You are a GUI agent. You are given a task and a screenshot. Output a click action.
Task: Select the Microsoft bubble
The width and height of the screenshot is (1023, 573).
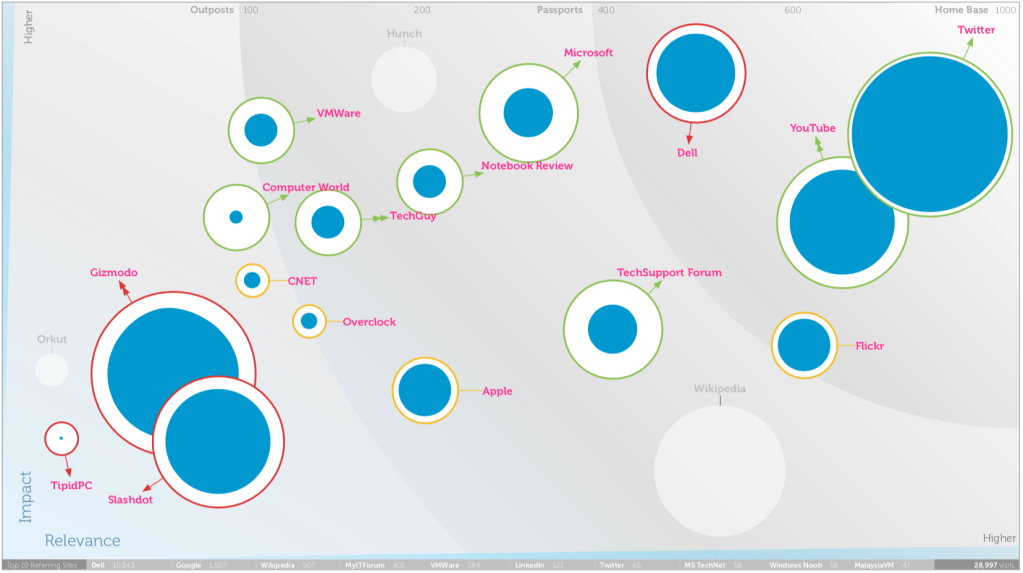(528, 112)
